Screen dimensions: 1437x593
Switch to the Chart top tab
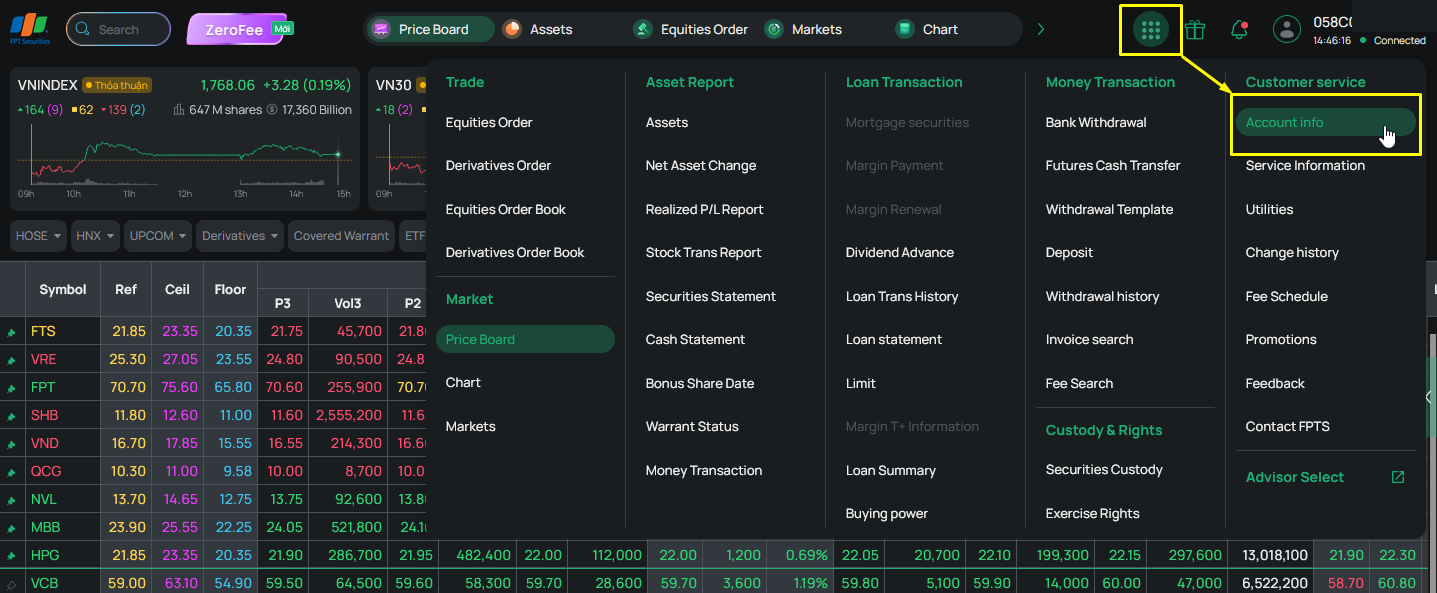pos(927,30)
